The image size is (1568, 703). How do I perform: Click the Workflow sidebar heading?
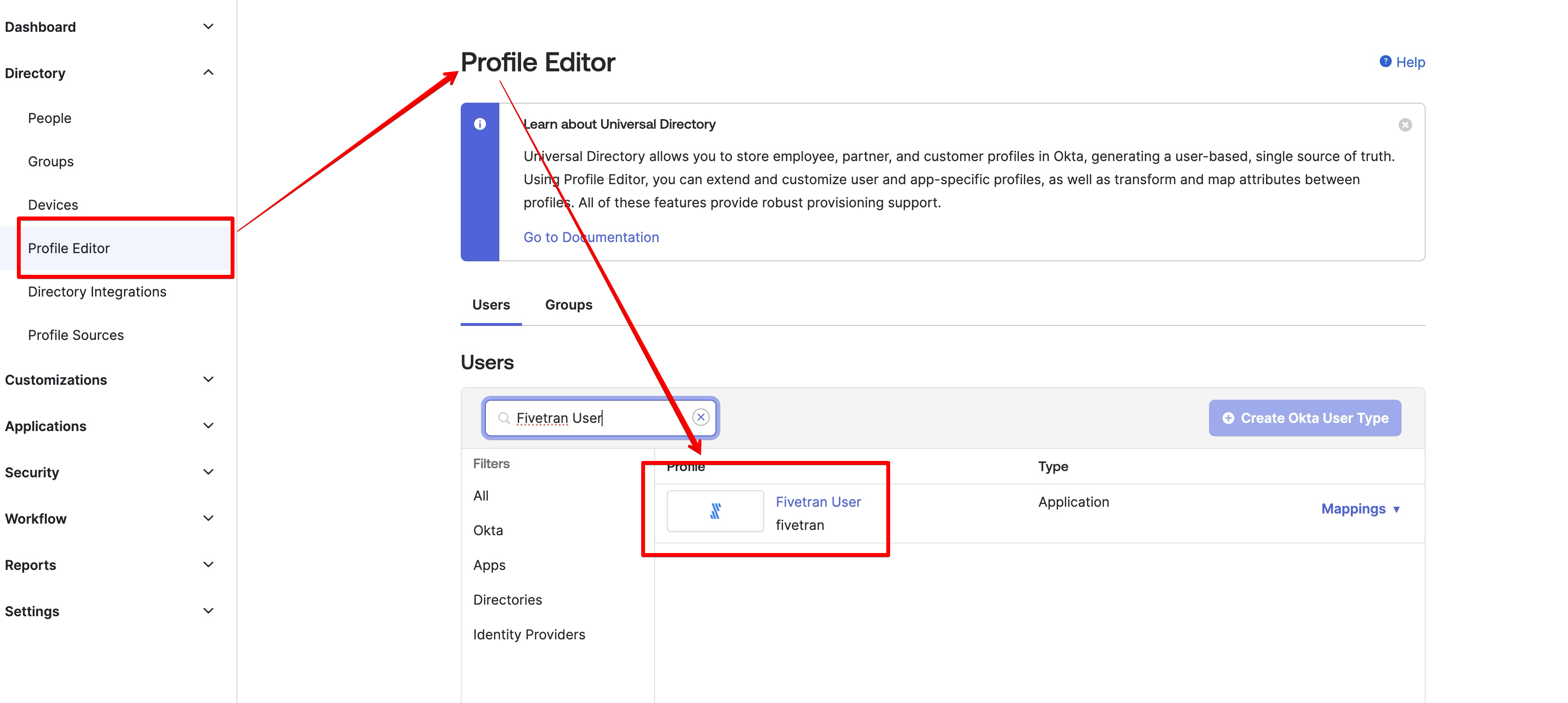tap(35, 518)
